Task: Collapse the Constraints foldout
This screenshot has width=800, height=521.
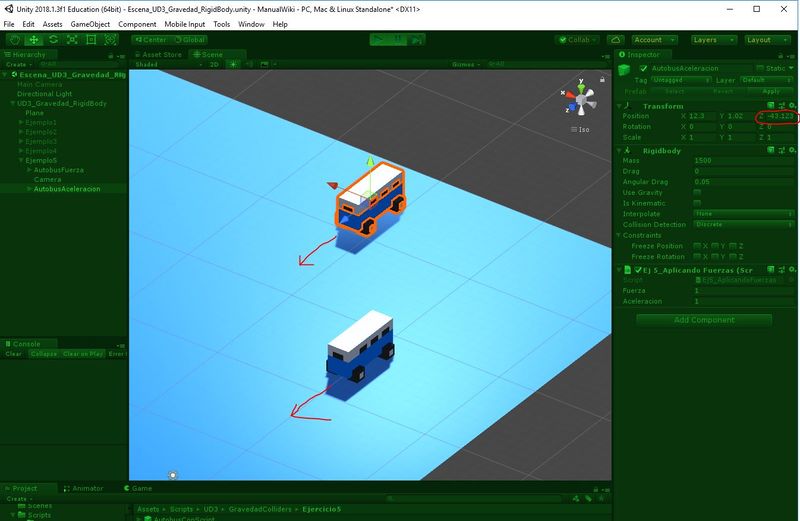Action: [x=619, y=235]
